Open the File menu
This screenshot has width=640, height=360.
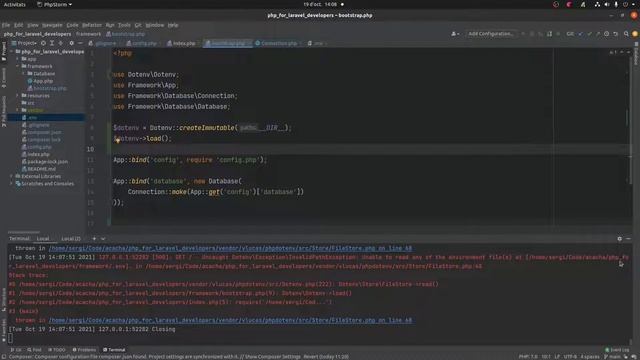[x=6, y=25]
